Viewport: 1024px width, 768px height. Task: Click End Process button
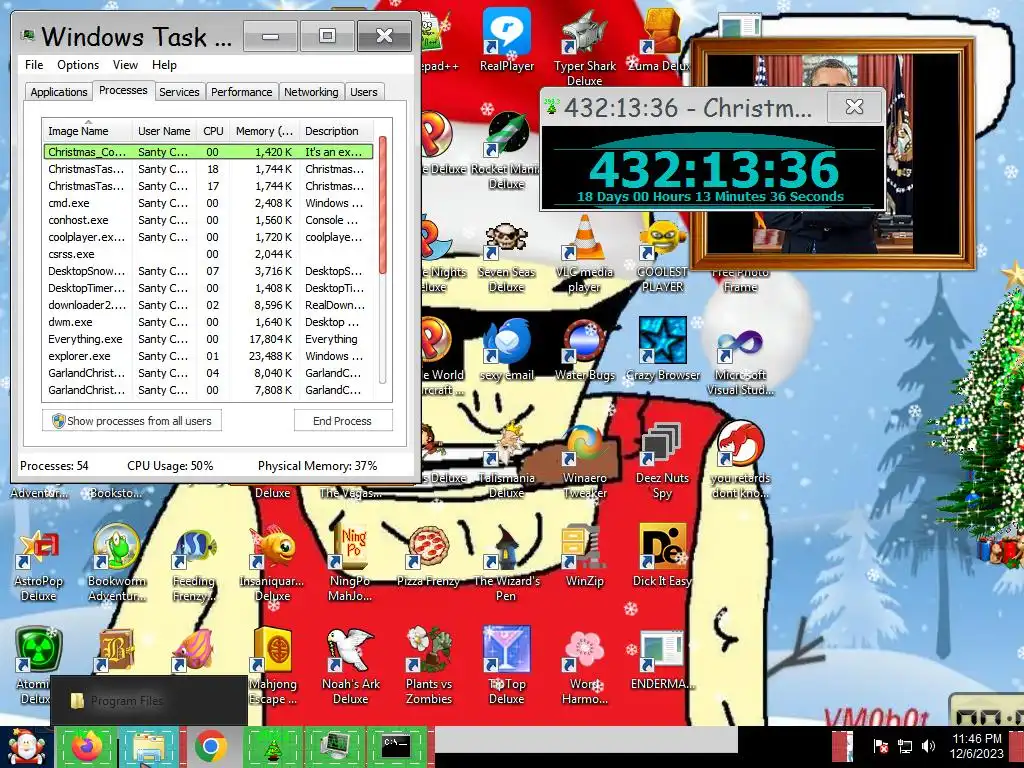click(342, 421)
